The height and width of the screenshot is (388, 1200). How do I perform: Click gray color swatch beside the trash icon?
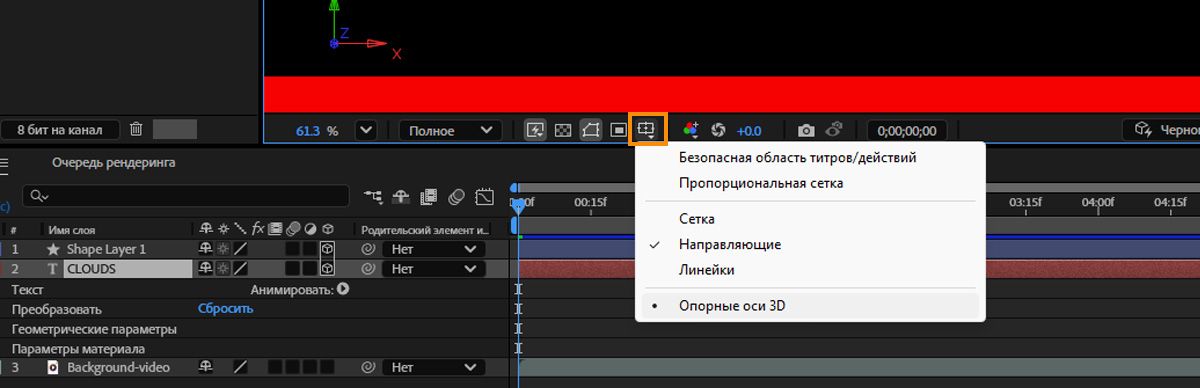coord(175,129)
